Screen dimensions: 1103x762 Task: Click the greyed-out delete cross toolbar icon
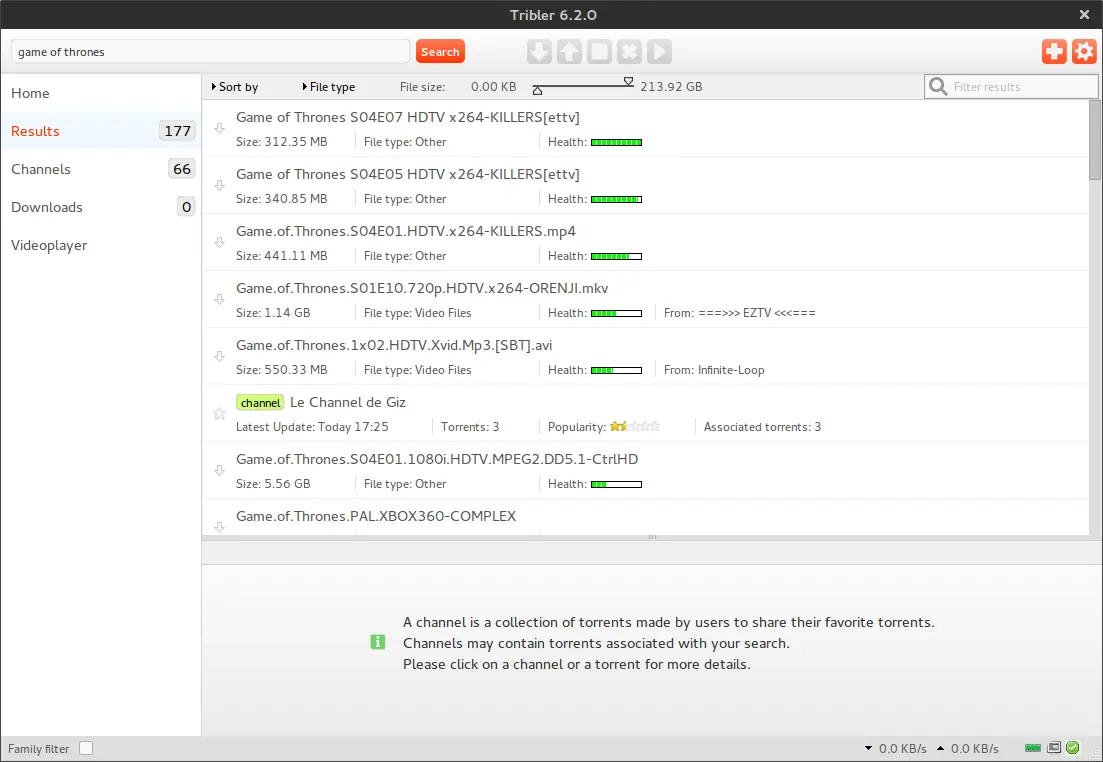coord(630,51)
